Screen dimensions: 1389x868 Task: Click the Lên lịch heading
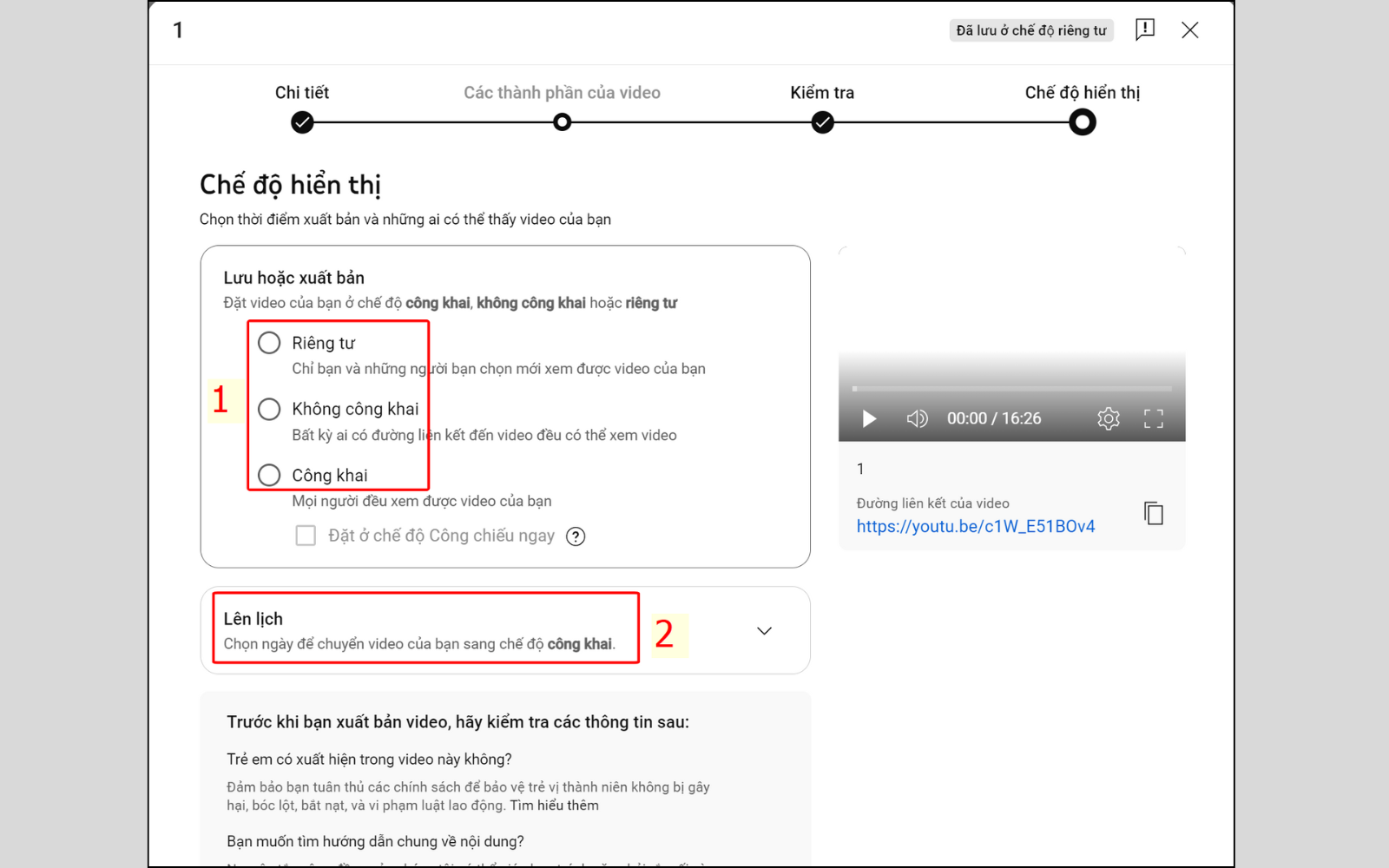(253, 619)
